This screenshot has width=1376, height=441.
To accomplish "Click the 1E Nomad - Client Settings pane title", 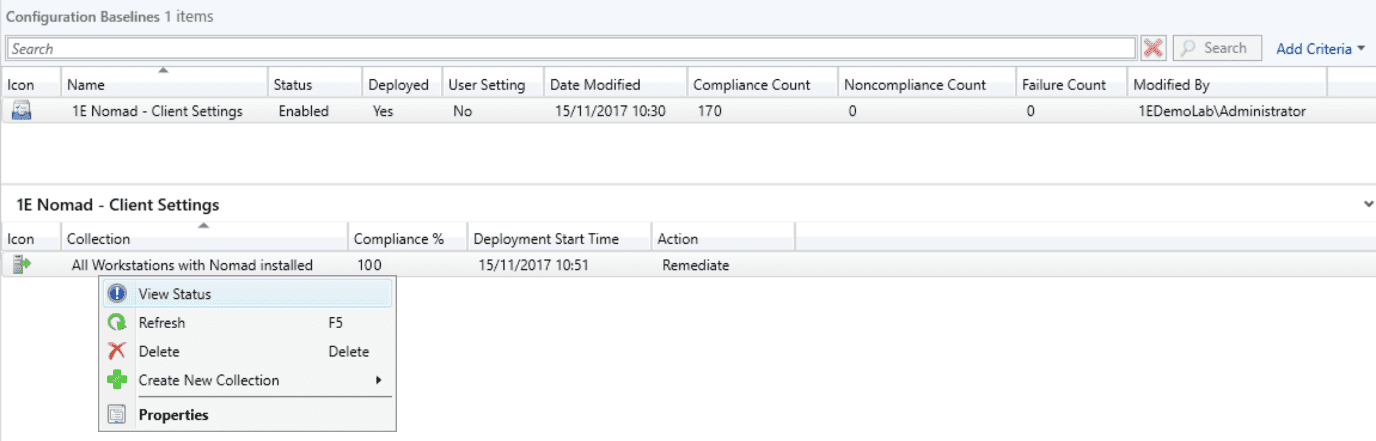I will [x=117, y=205].
